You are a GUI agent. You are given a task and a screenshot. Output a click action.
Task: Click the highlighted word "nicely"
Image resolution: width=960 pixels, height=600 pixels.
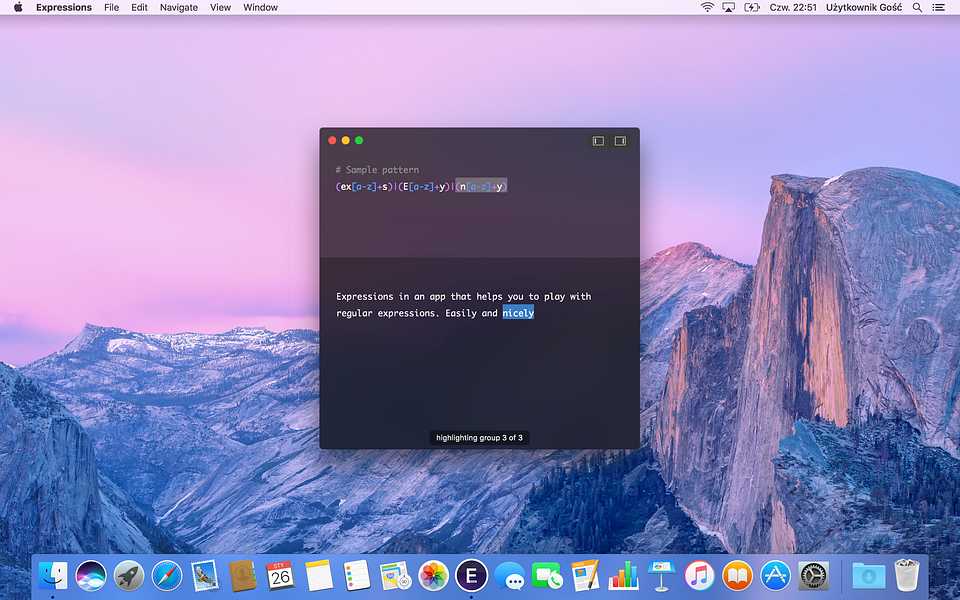[518, 313]
